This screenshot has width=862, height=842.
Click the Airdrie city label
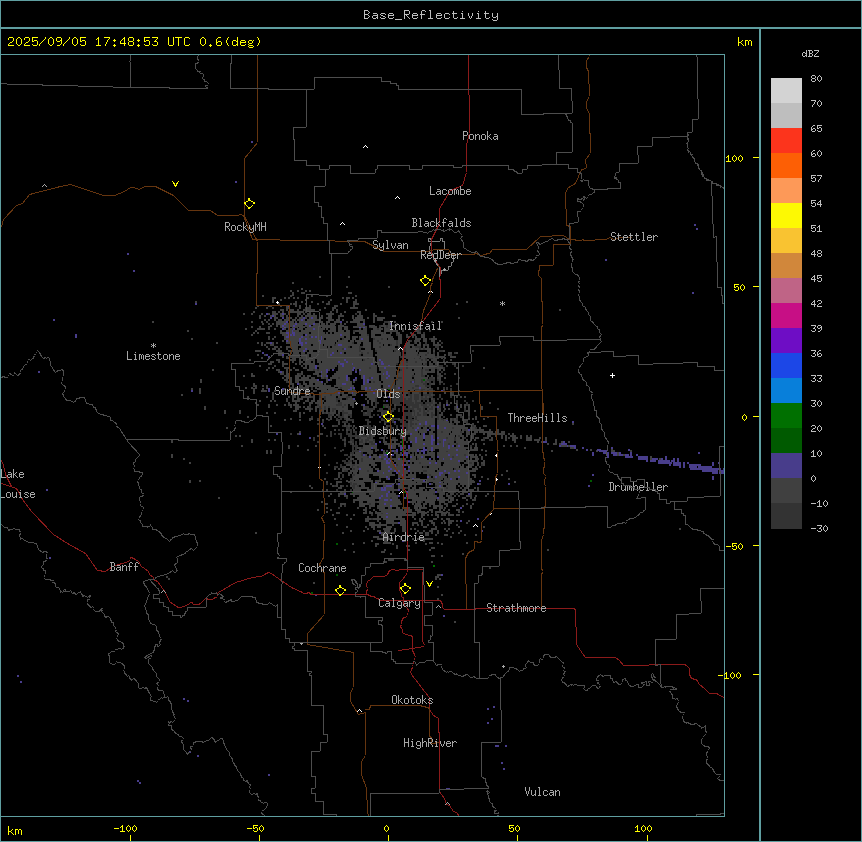[403, 537]
